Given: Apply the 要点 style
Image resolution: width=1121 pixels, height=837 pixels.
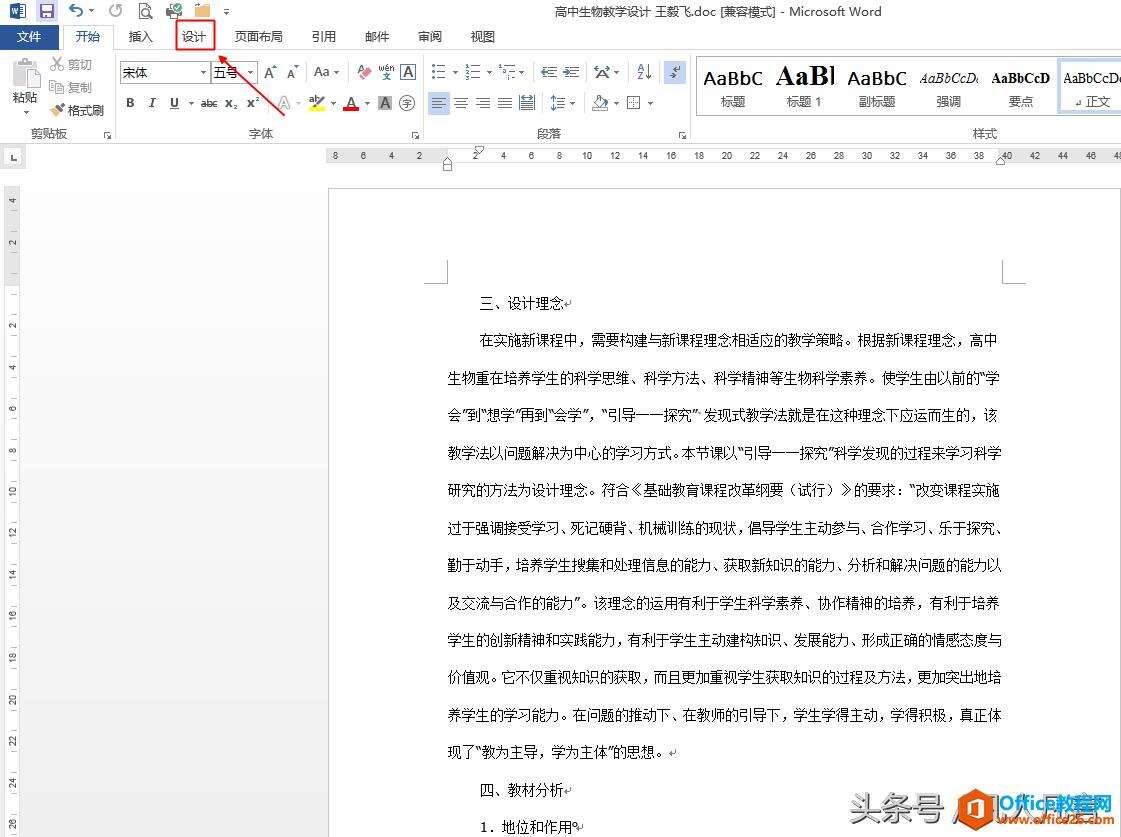Looking at the screenshot, I should point(1021,86).
